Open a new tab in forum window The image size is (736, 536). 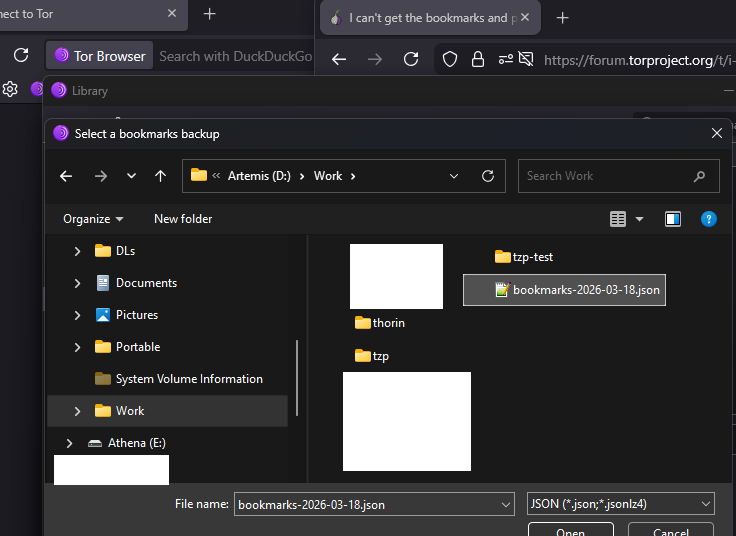562,18
